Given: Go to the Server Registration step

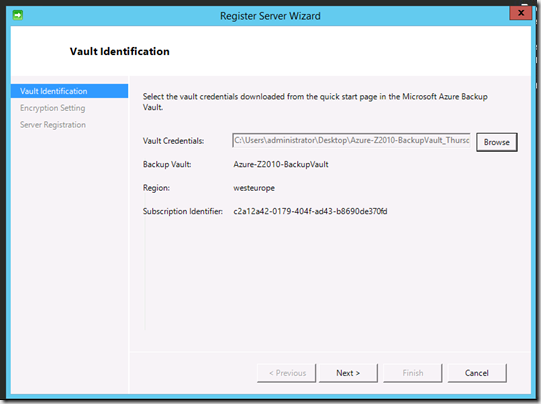Looking at the screenshot, I should [x=53, y=125].
